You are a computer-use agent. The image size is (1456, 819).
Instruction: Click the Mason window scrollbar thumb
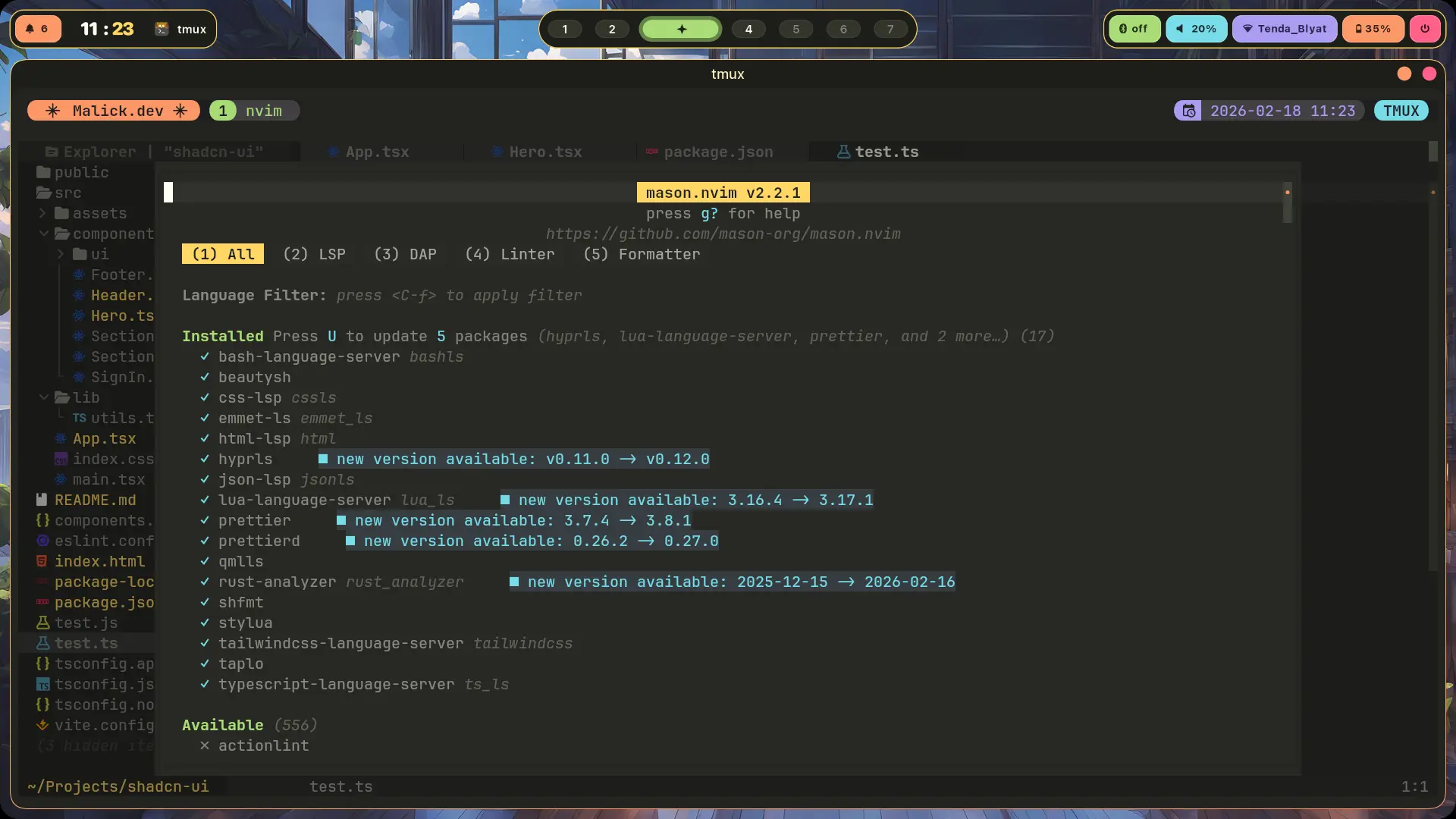click(1287, 202)
